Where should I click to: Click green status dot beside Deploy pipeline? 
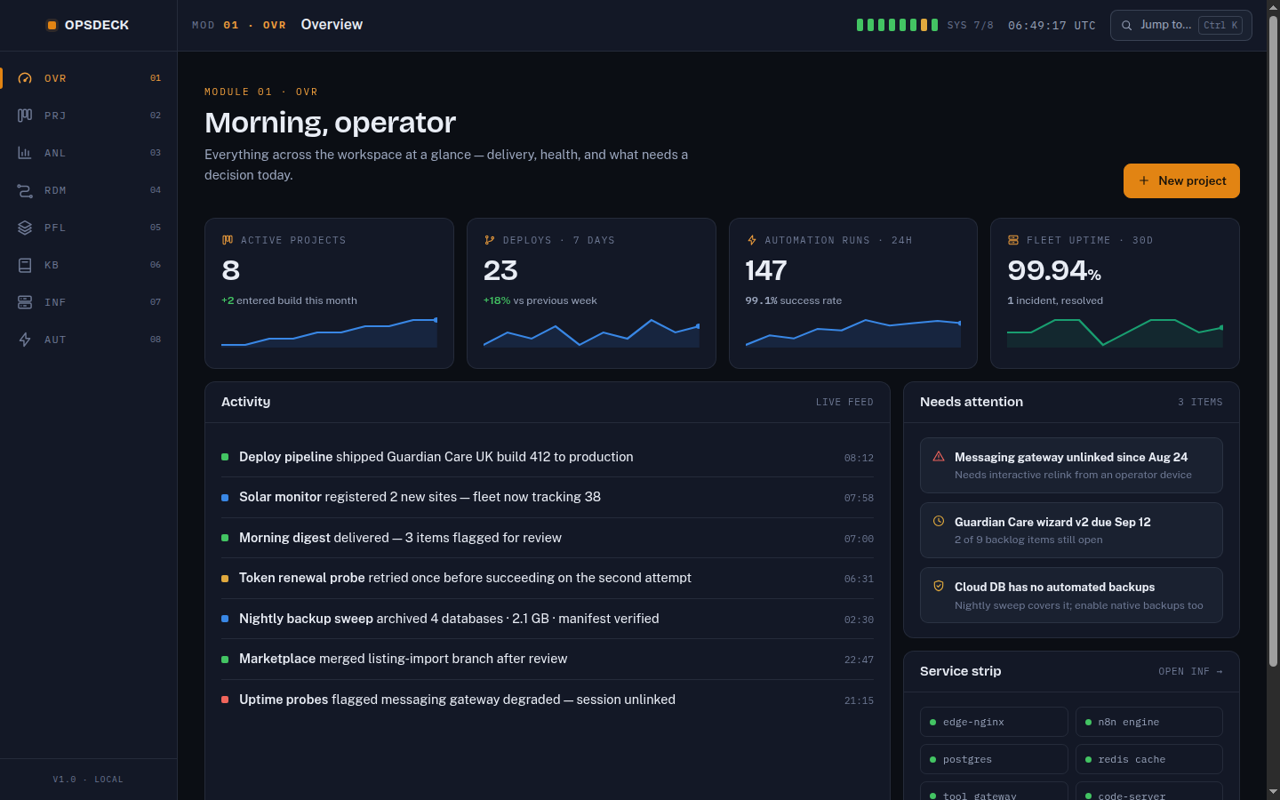225,457
